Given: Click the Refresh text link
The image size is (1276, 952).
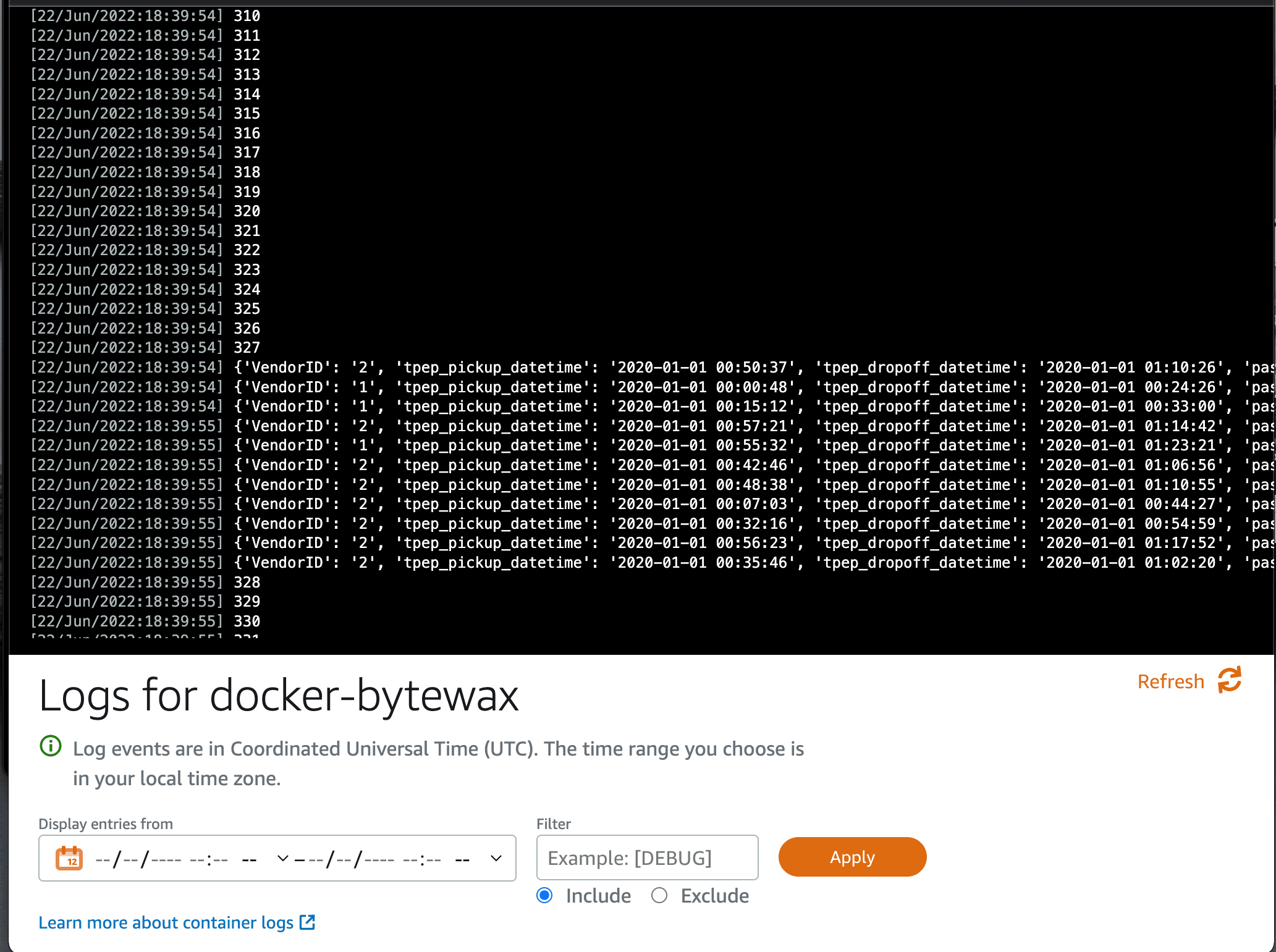Looking at the screenshot, I should (1170, 681).
